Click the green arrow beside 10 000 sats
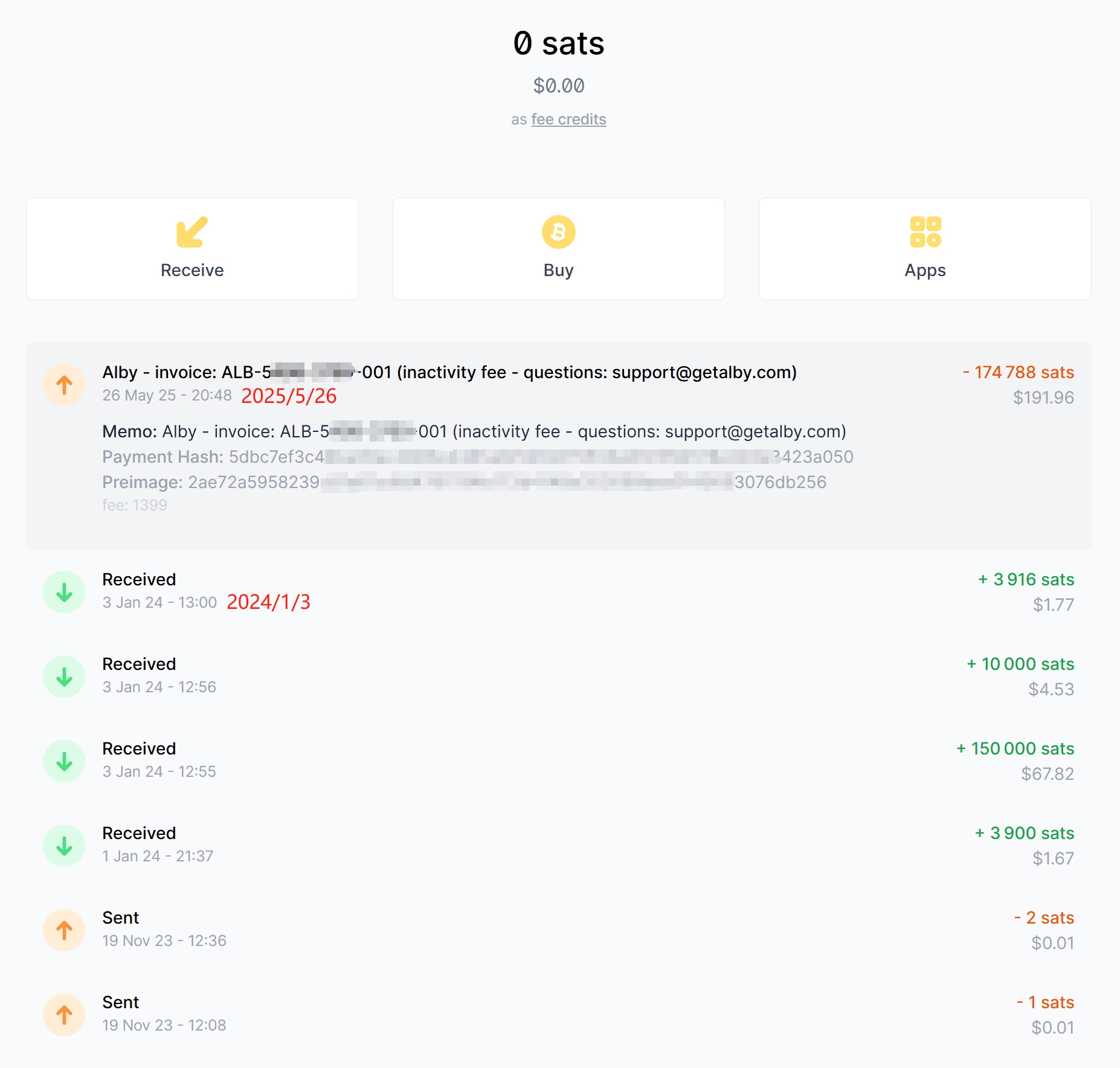 coord(64,677)
